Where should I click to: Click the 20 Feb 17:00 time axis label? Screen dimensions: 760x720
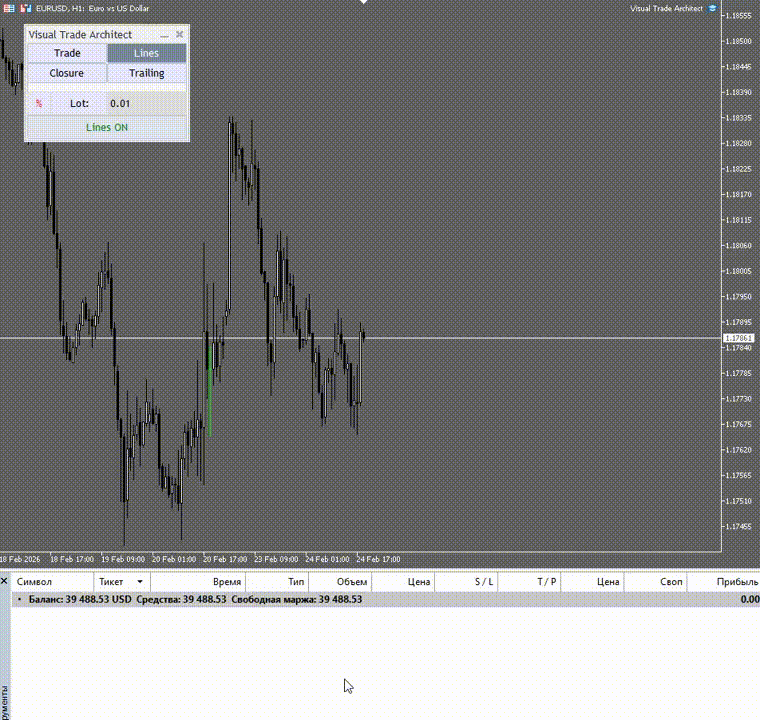[x=225, y=559]
